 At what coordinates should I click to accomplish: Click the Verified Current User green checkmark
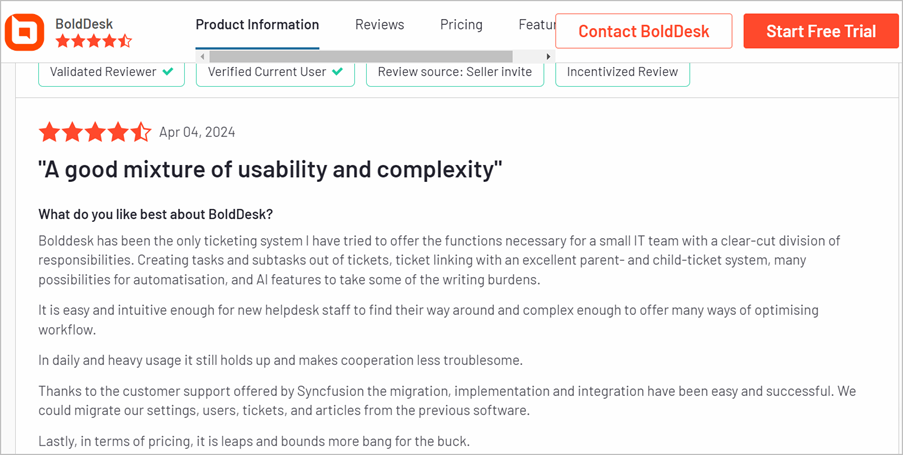(x=337, y=72)
